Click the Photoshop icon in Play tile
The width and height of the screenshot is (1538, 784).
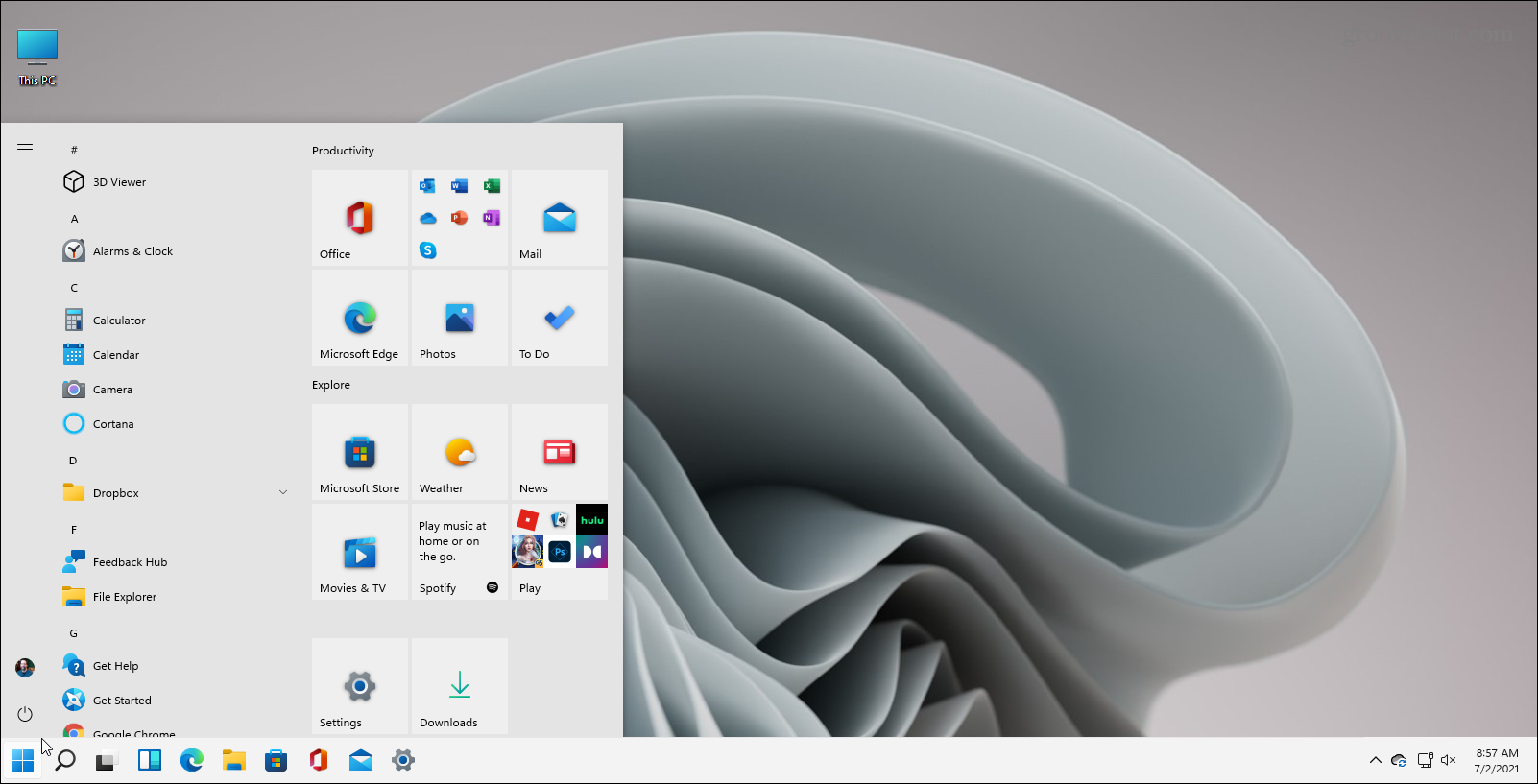click(560, 552)
